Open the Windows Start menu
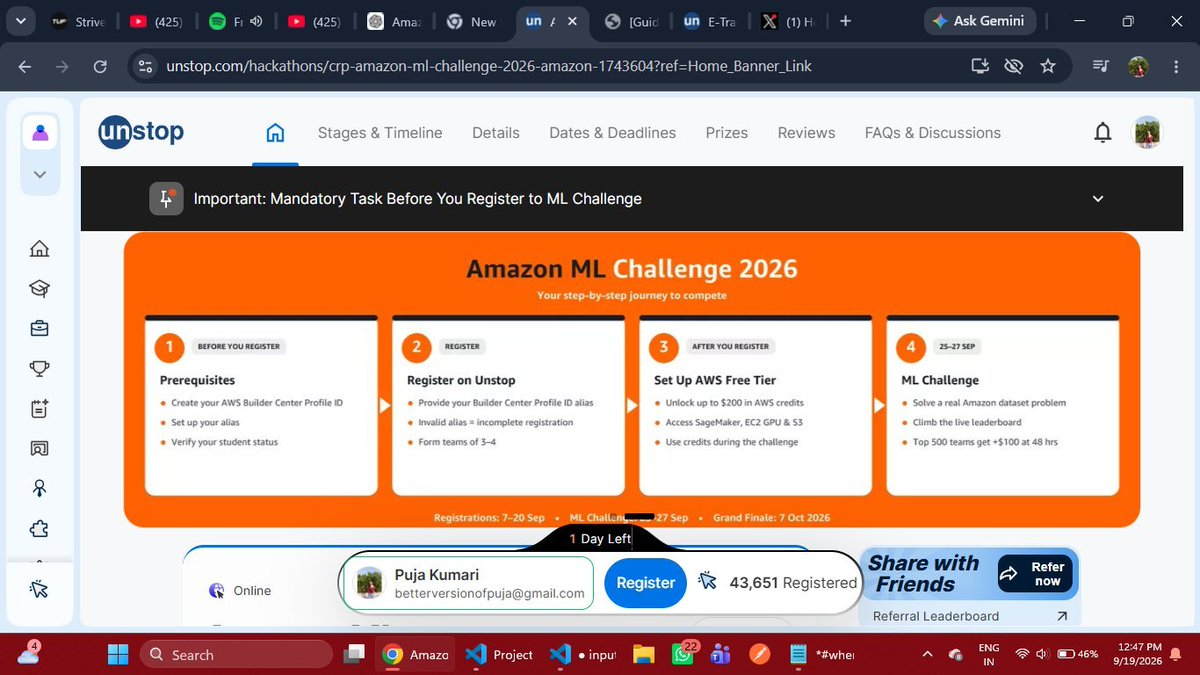 click(118, 655)
